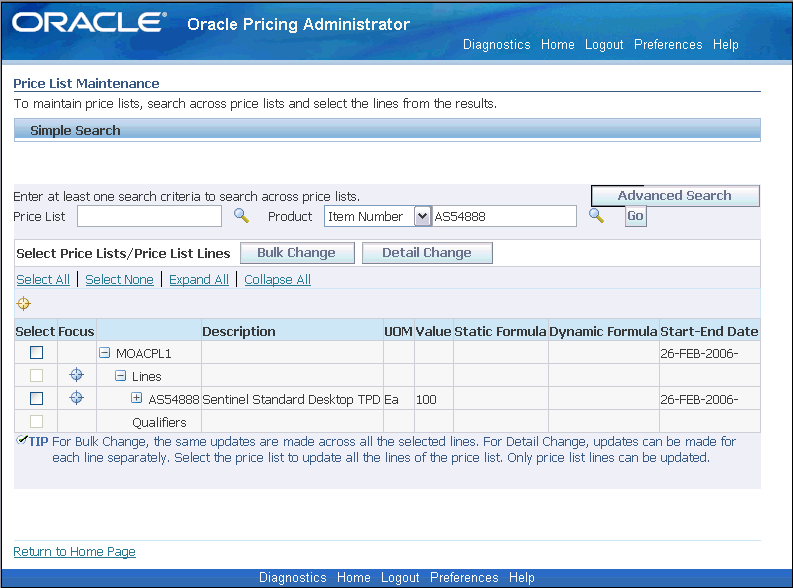Click the UOM column header

pyautogui.click(x=399, y=331)
